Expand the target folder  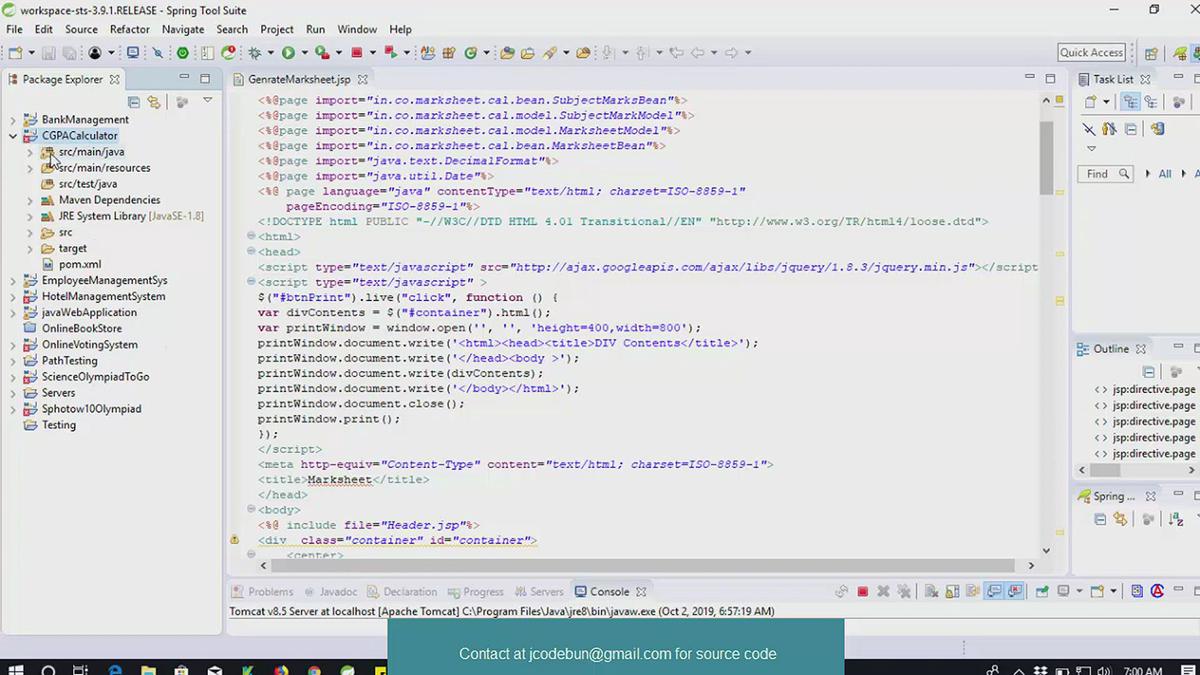[x=30, y=248]
